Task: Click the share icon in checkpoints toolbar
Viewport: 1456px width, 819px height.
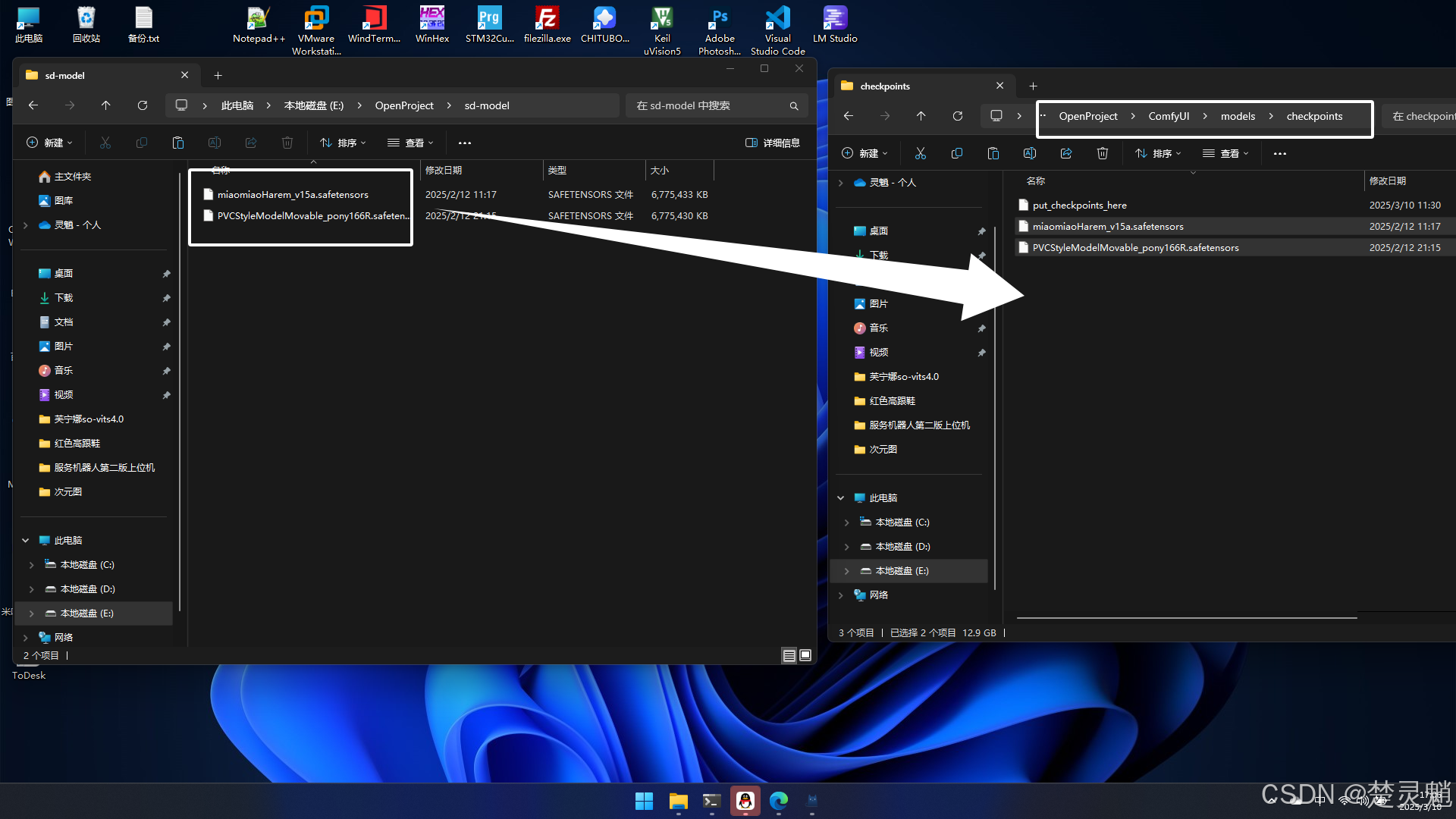Action: [1066, 153]
